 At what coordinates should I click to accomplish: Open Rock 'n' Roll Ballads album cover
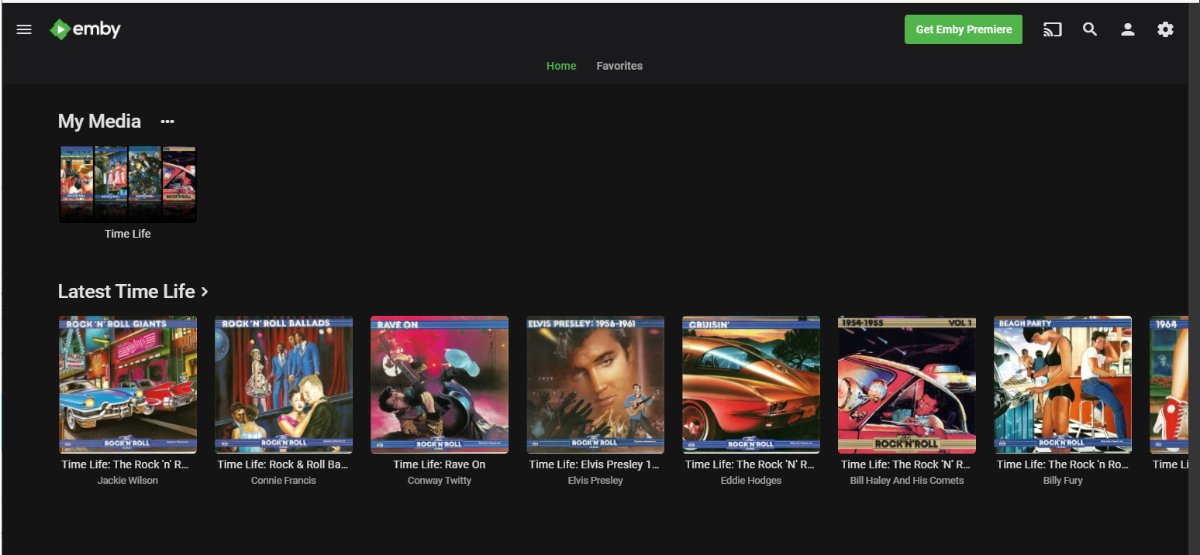pyautogui.click(x=284, y=385)
